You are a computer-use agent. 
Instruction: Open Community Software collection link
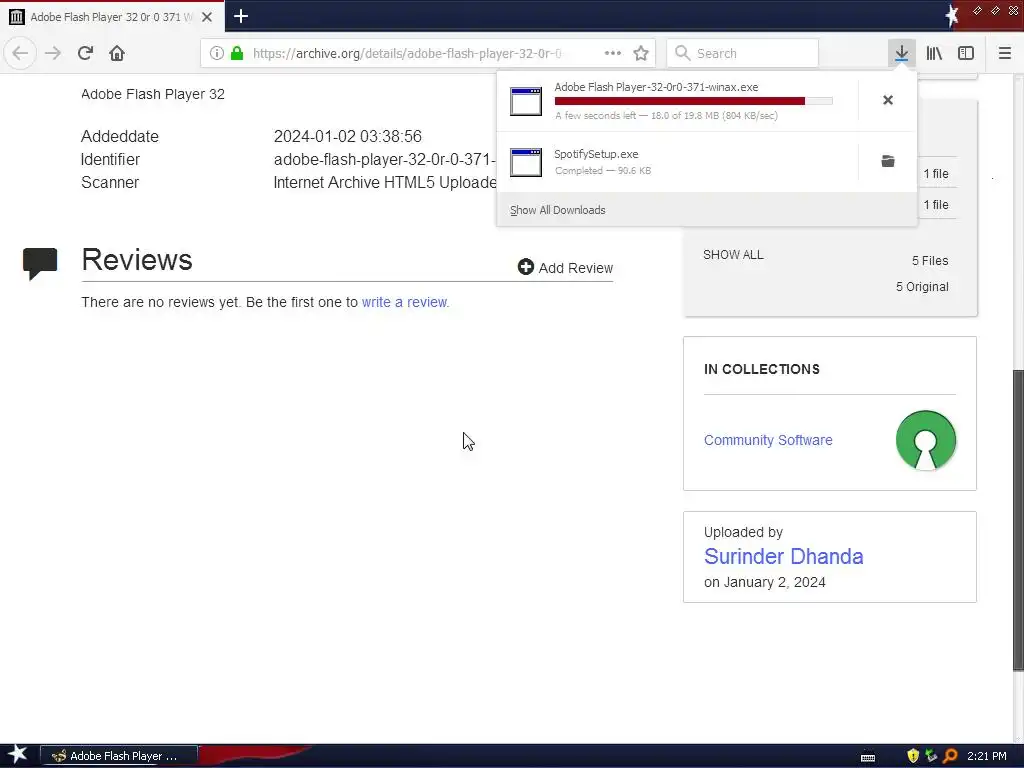pyautogui.click(x=768, y=440)
